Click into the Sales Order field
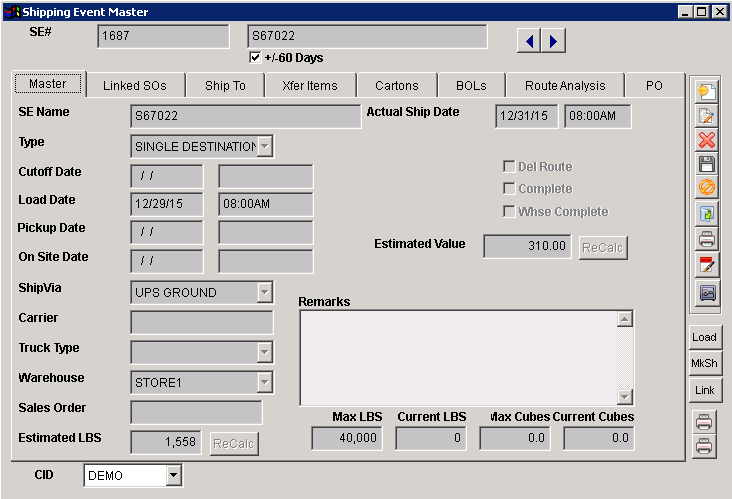This screenshot has width=732, height=499. pos(196,412)
